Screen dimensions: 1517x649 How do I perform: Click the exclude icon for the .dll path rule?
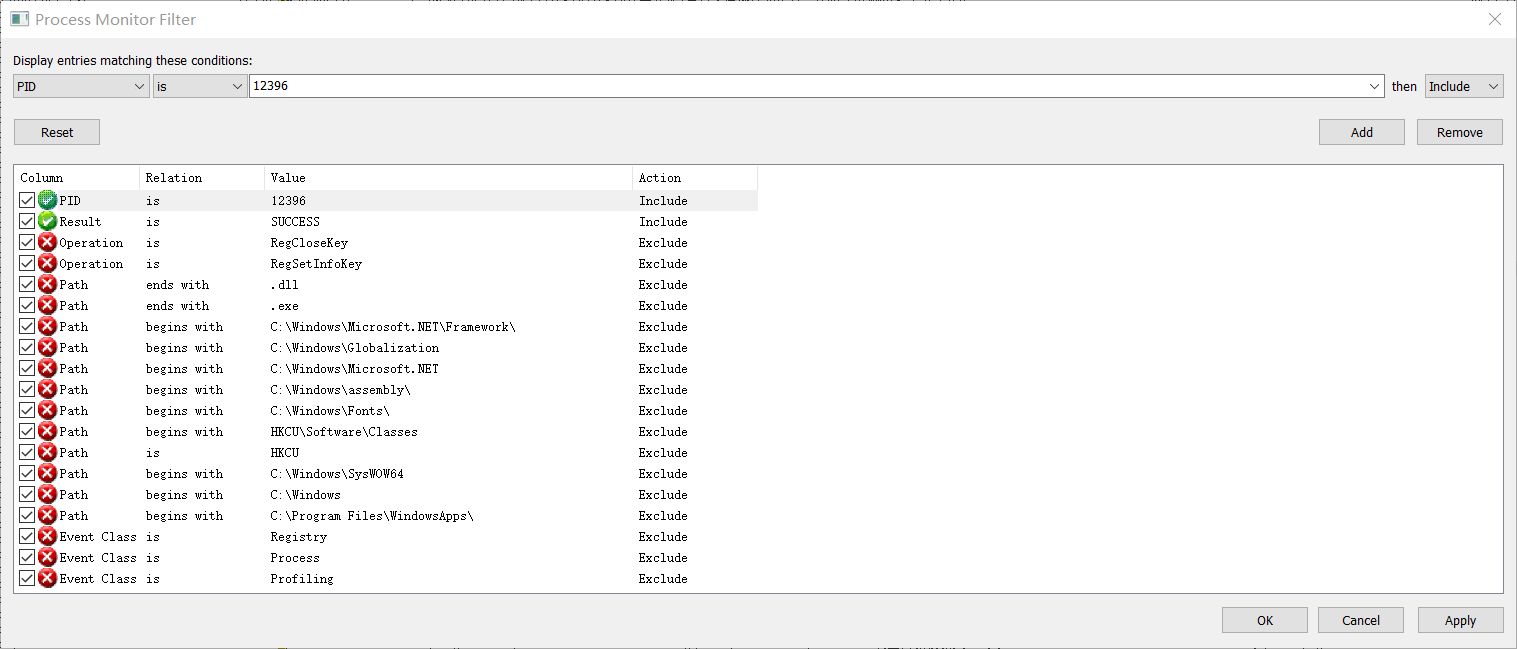coord(47,284)
